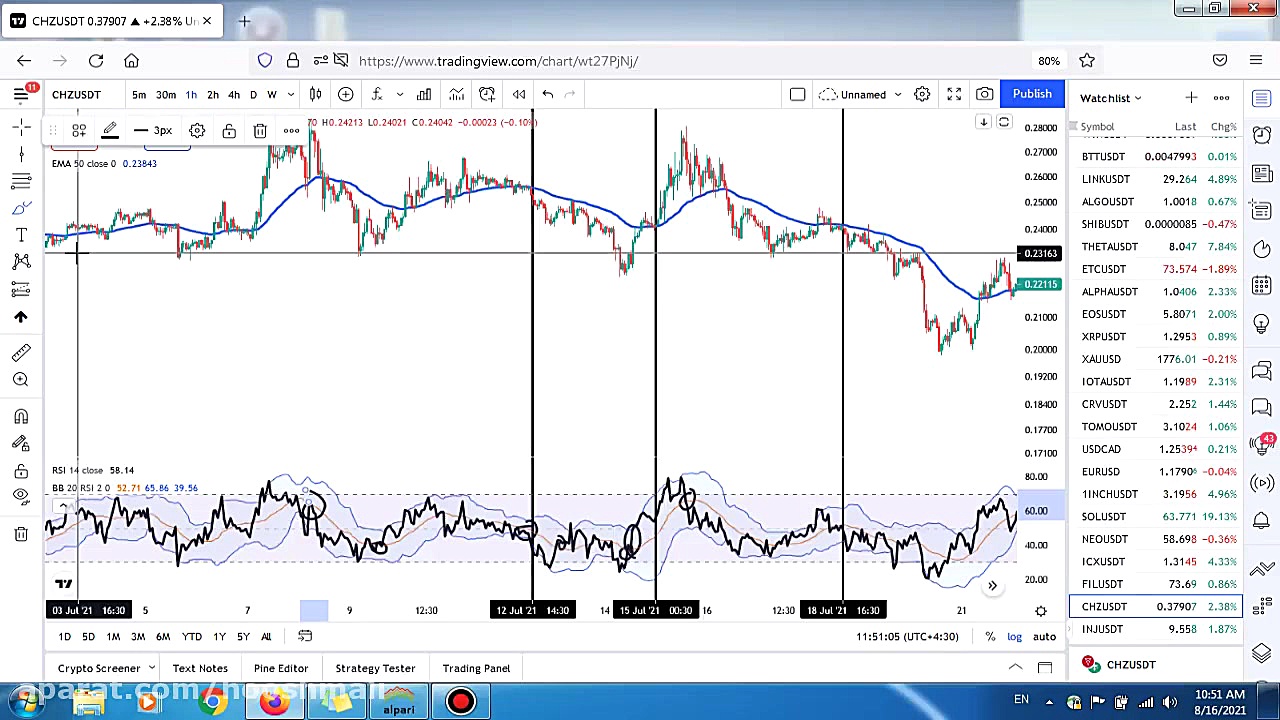Set date range to 1M
Viewport: 1280px width, 720px height.
click(113, 637)
